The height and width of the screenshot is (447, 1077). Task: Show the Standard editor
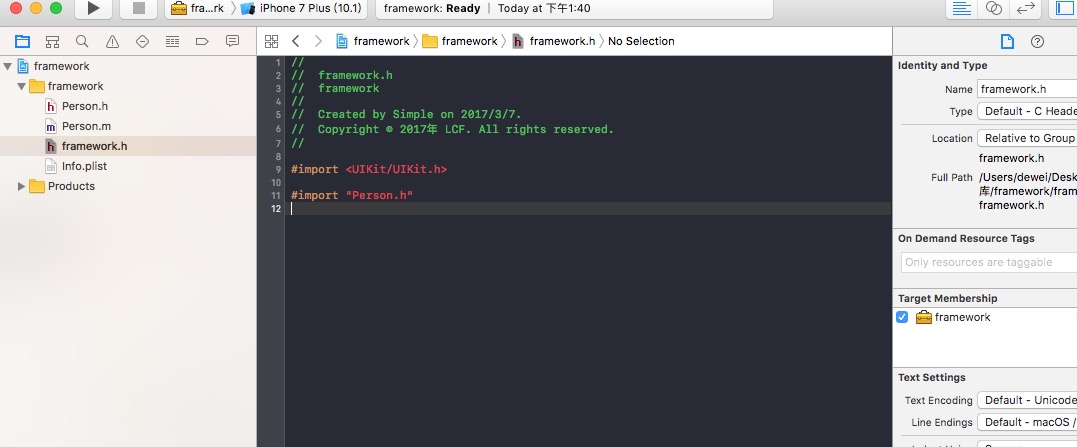coord(961,8)
